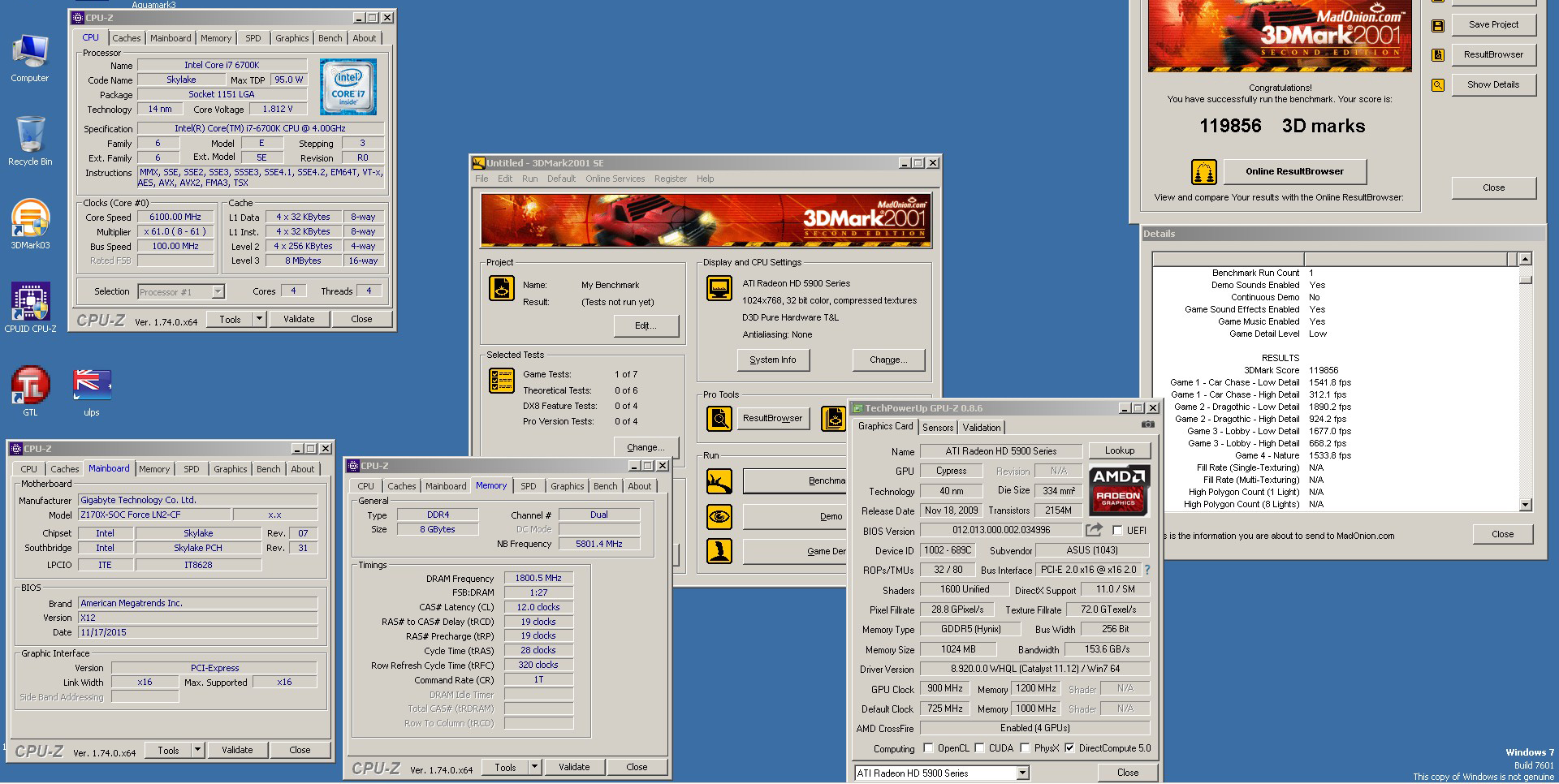
Task: Click the Online ResultBrowser button
Action: (1294, 171)
